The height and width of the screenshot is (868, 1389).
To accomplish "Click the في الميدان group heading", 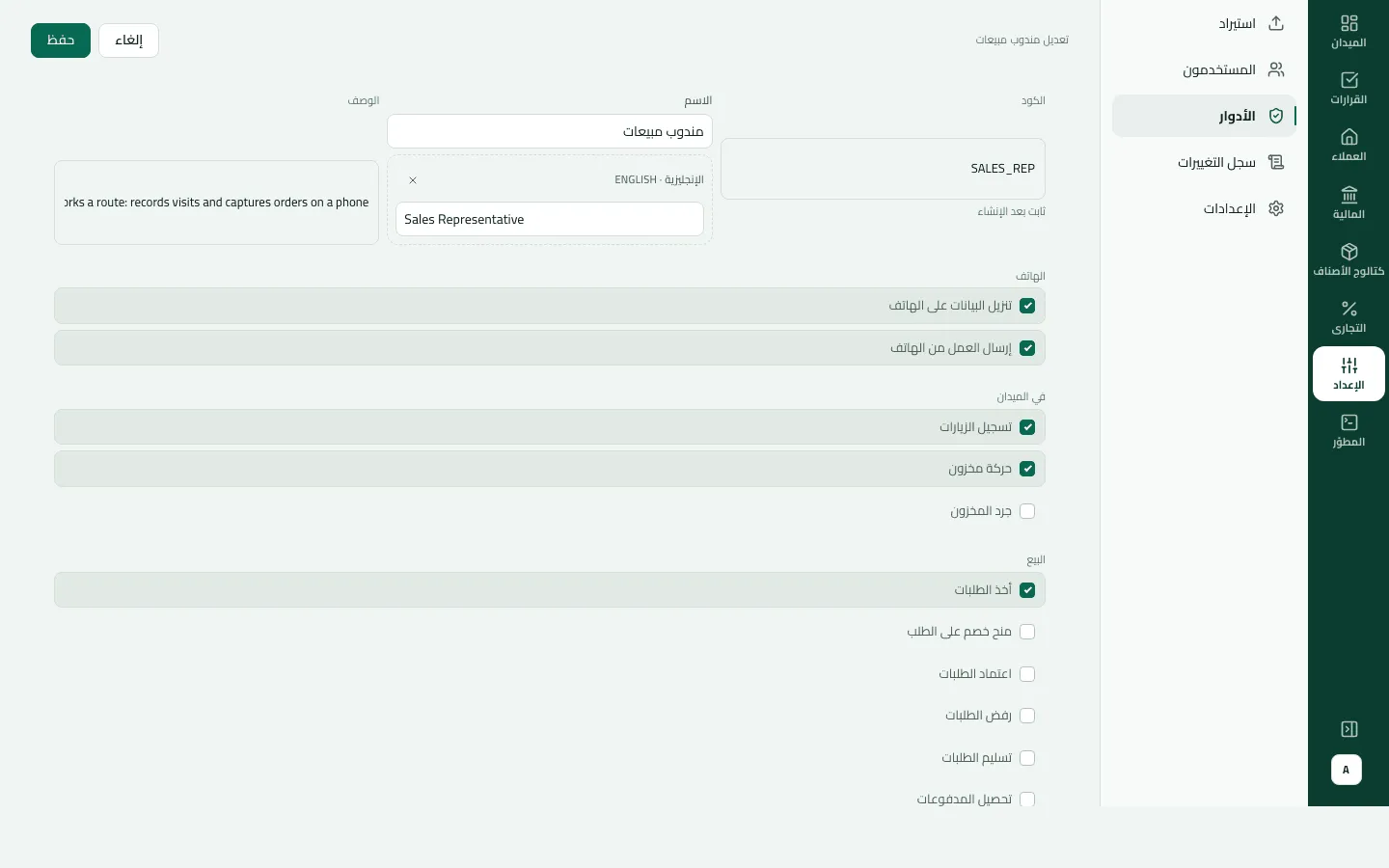I will tap(1021, 396).
